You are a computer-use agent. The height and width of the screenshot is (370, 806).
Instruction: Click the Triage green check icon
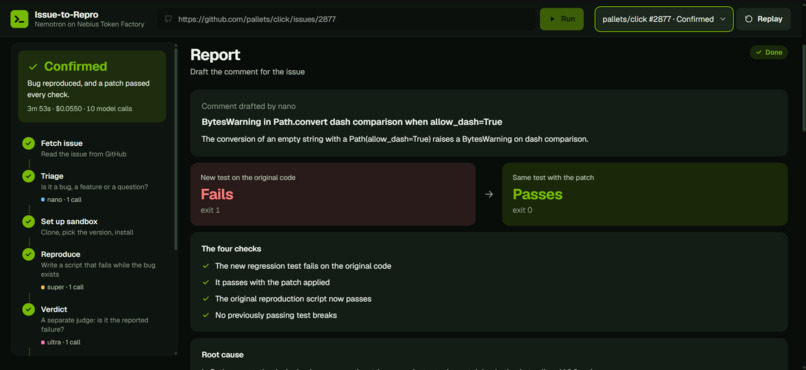(28, 176)
